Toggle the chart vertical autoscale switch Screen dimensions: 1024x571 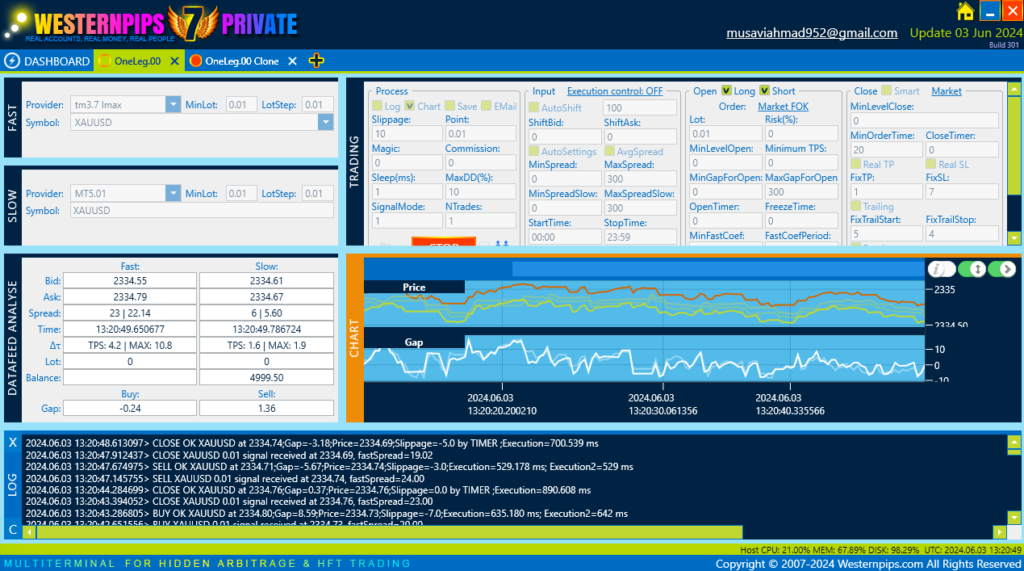pyautogui.click(x=972, y=269)
